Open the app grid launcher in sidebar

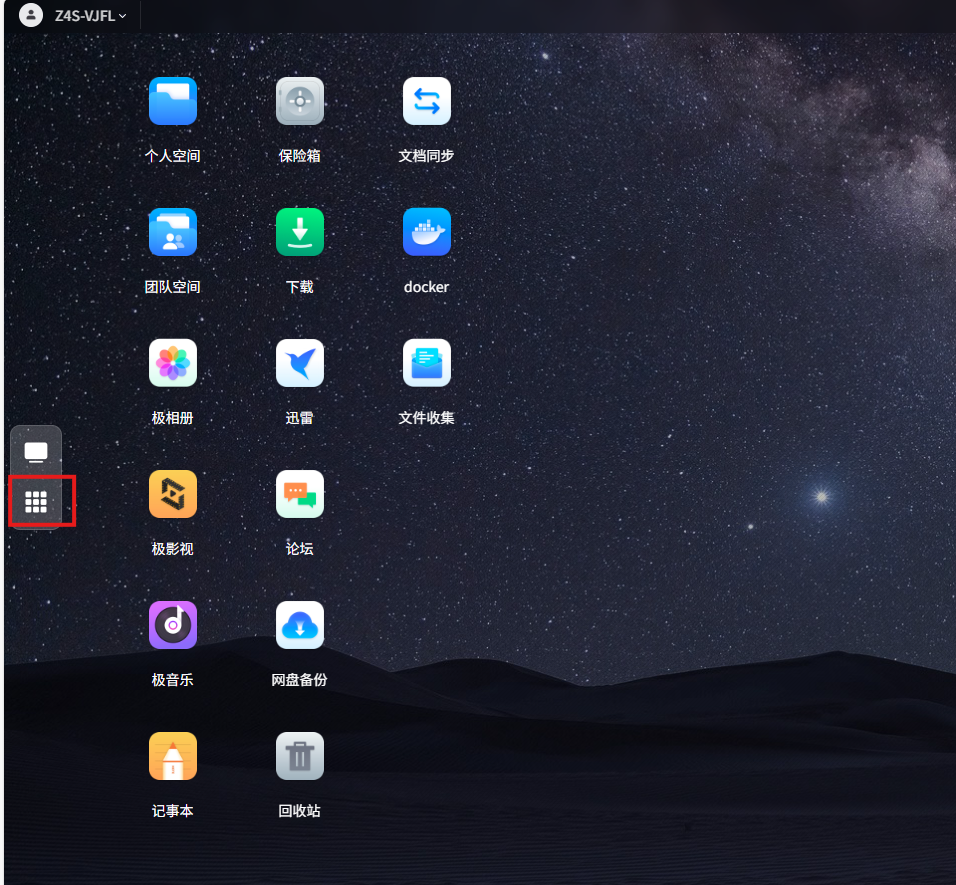pos(36,502)
